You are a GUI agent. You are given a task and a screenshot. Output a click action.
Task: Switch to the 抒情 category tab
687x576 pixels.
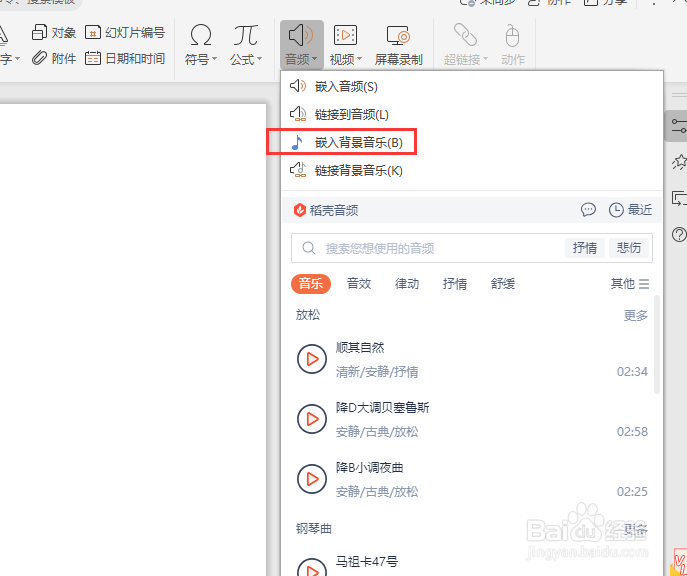[x=455, y=283]
